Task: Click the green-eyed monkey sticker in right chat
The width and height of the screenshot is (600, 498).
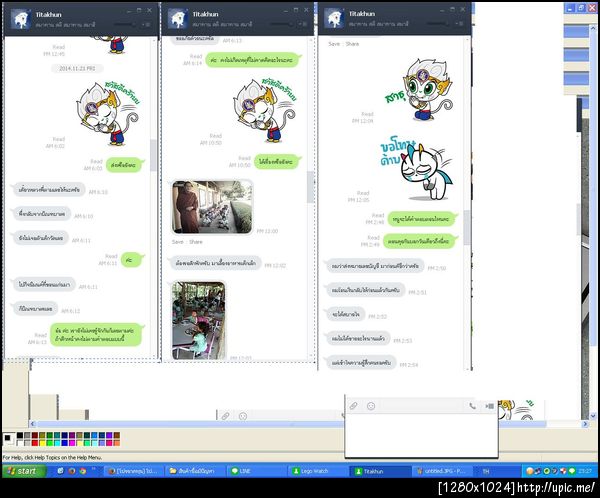Action: click(419, 89)
